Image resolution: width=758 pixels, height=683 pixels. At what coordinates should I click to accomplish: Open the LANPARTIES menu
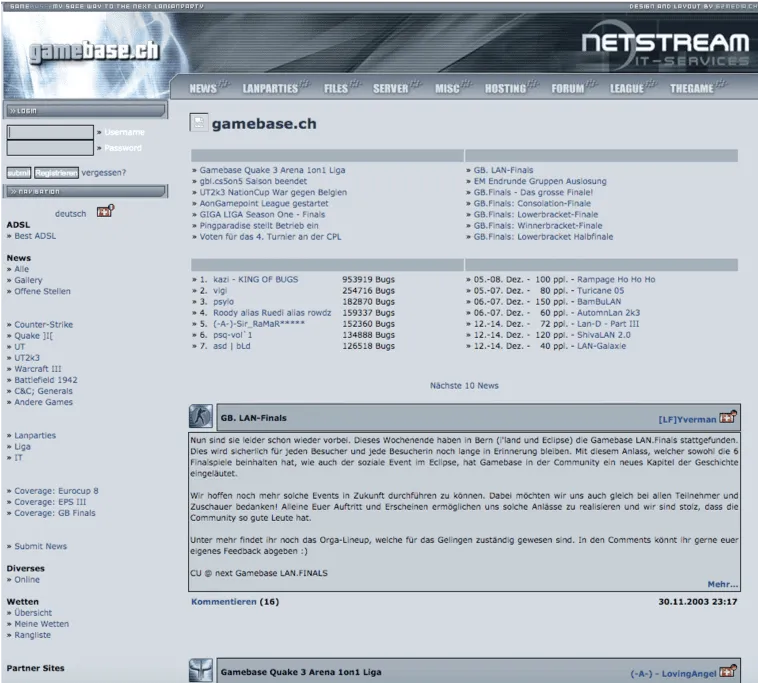coord(270,88)
